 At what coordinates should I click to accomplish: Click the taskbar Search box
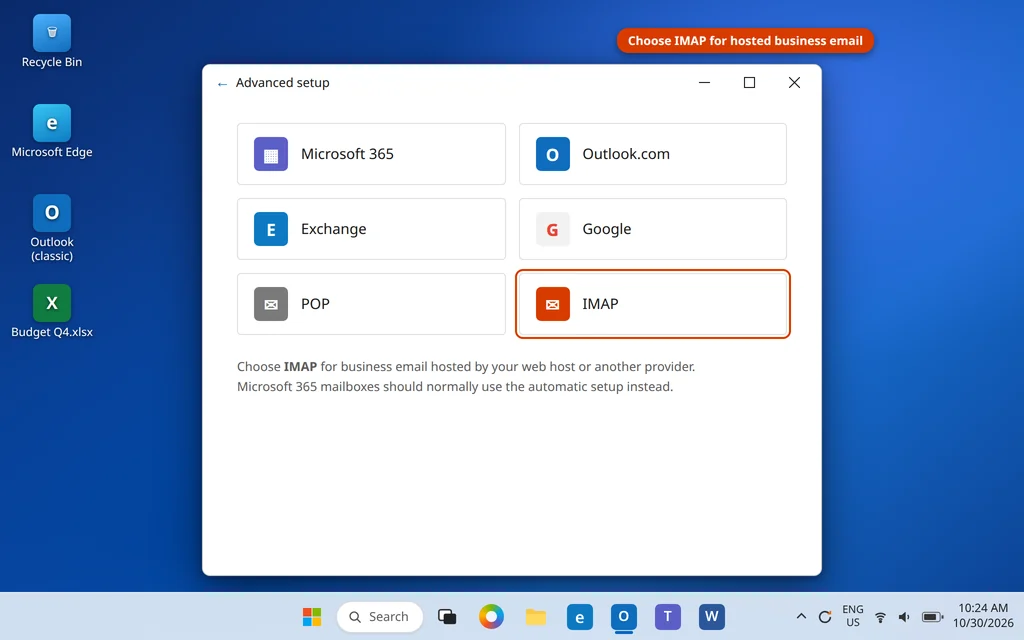point(380,616)
